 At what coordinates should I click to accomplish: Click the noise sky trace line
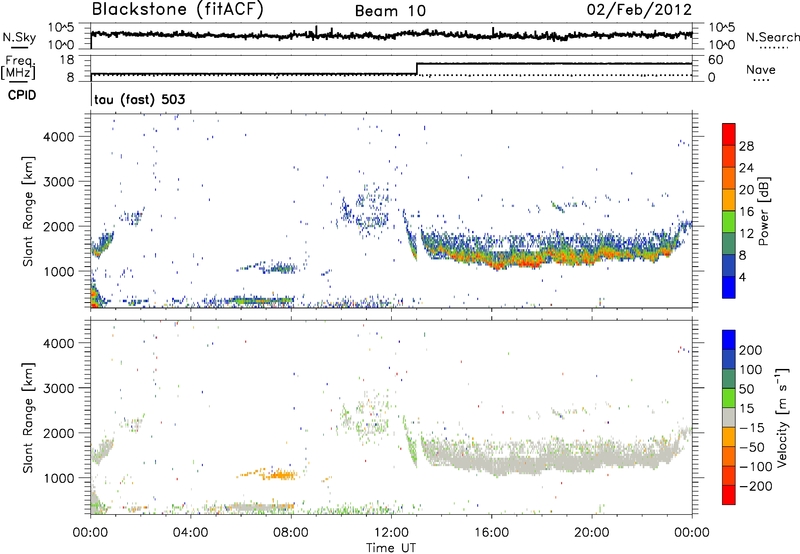pyautogui.click(x=391, y=35)
